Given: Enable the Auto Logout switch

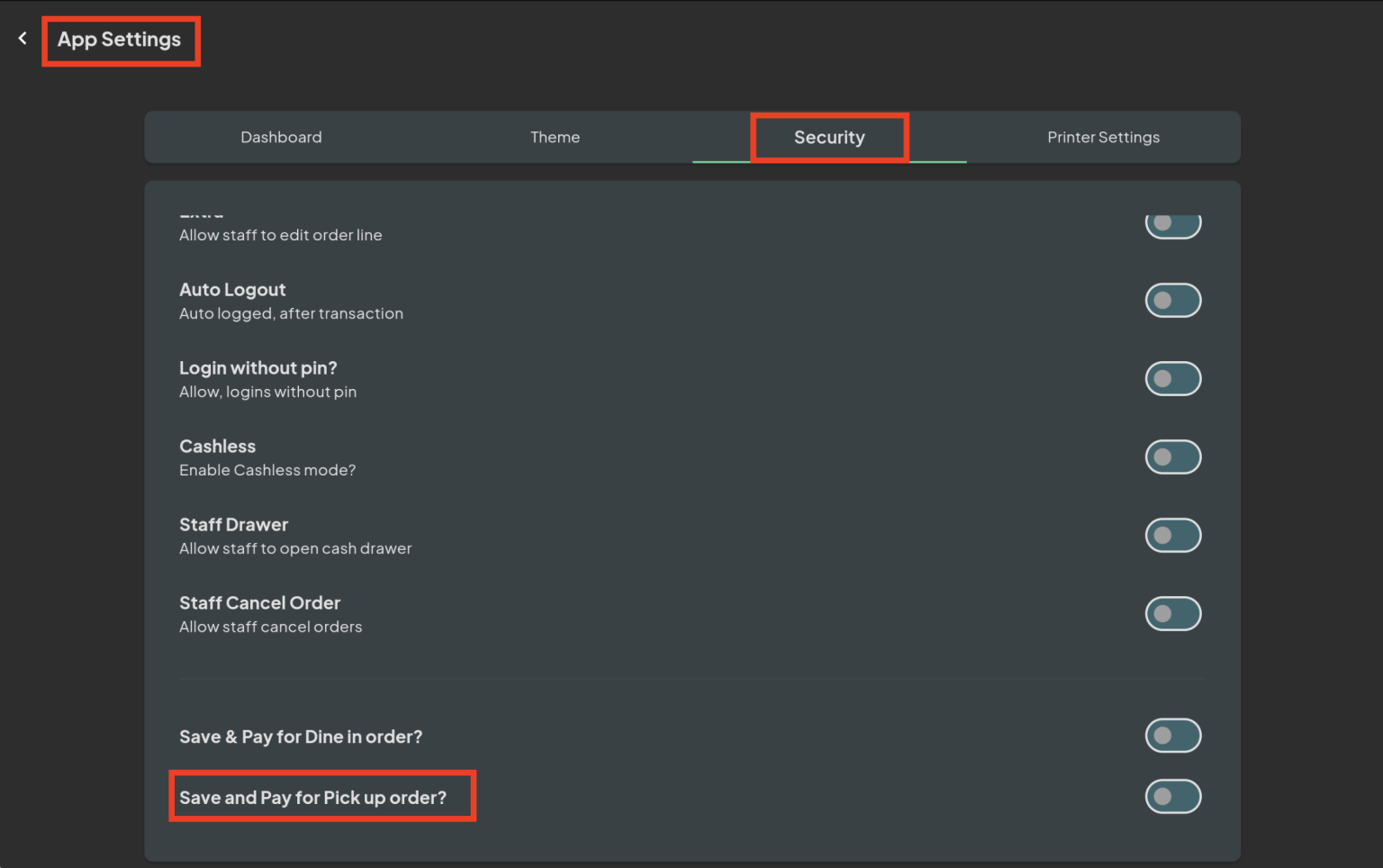Looking at the screenshot, I should pyautogui.click(x=1172, y=301).
